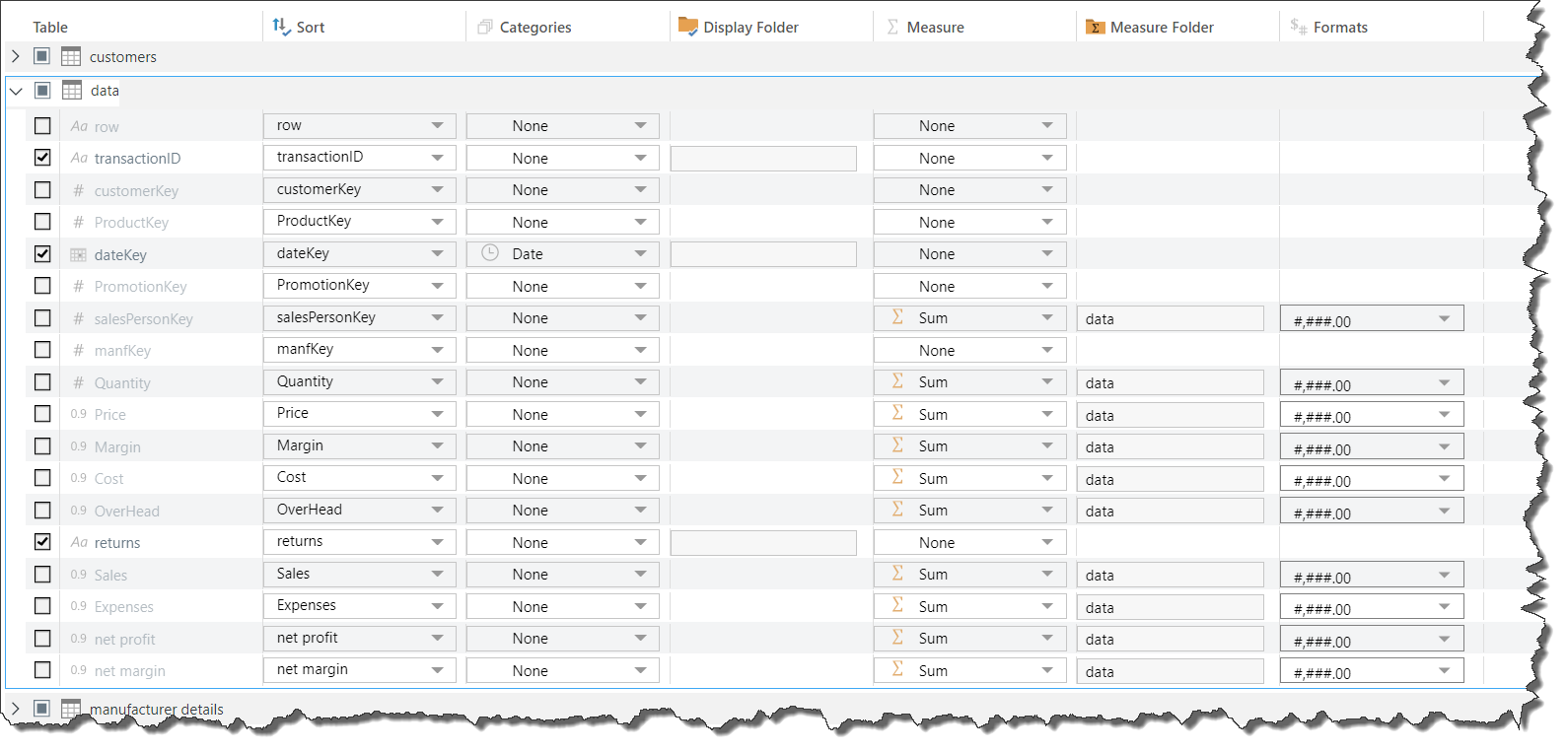
Task: Open the Price measure Sum dropdown
Action: click(x=1046, y=415)
